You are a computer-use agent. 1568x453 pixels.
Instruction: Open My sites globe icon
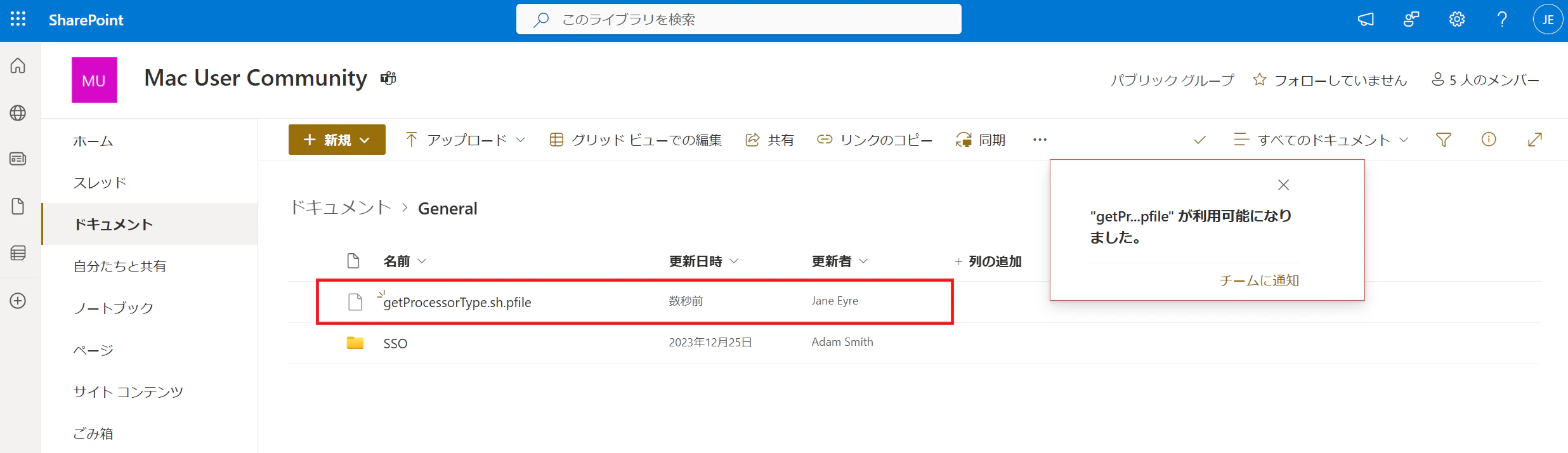coord(18,113)
